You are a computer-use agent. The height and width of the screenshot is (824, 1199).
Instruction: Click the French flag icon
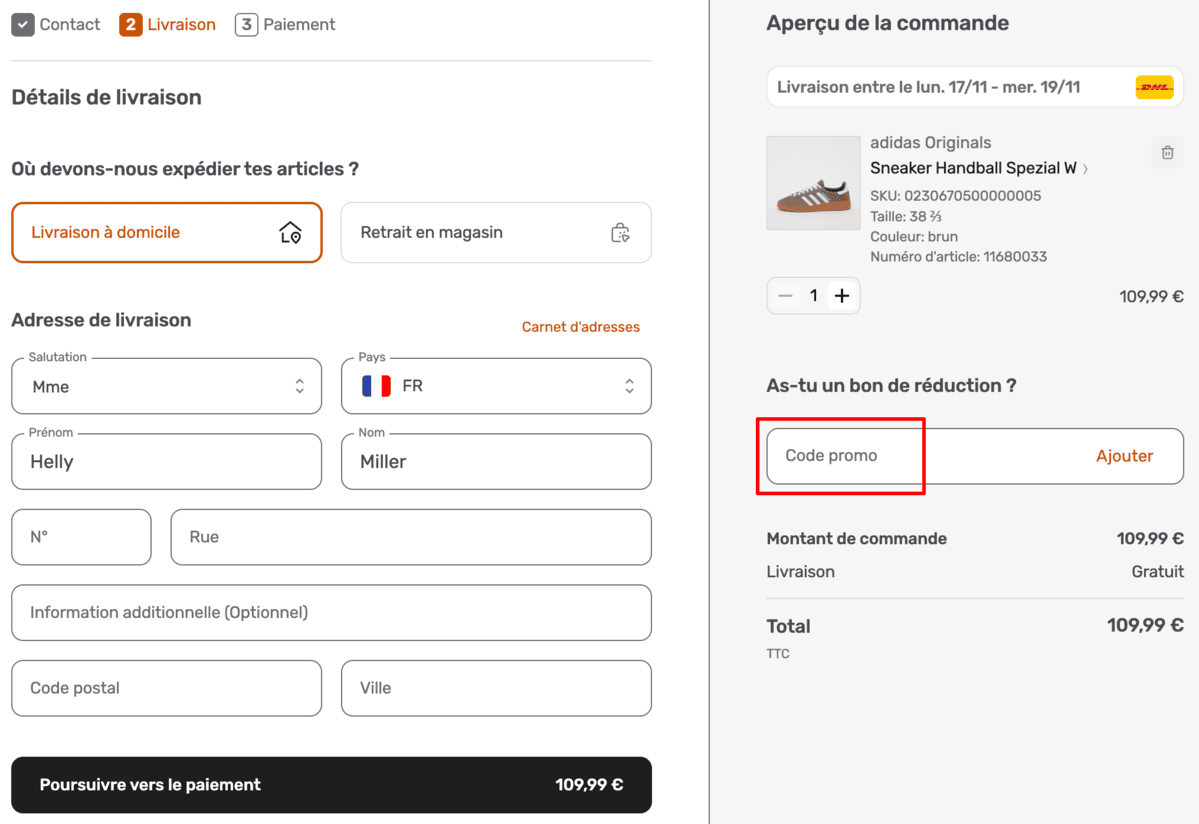(x=376, y=386)
